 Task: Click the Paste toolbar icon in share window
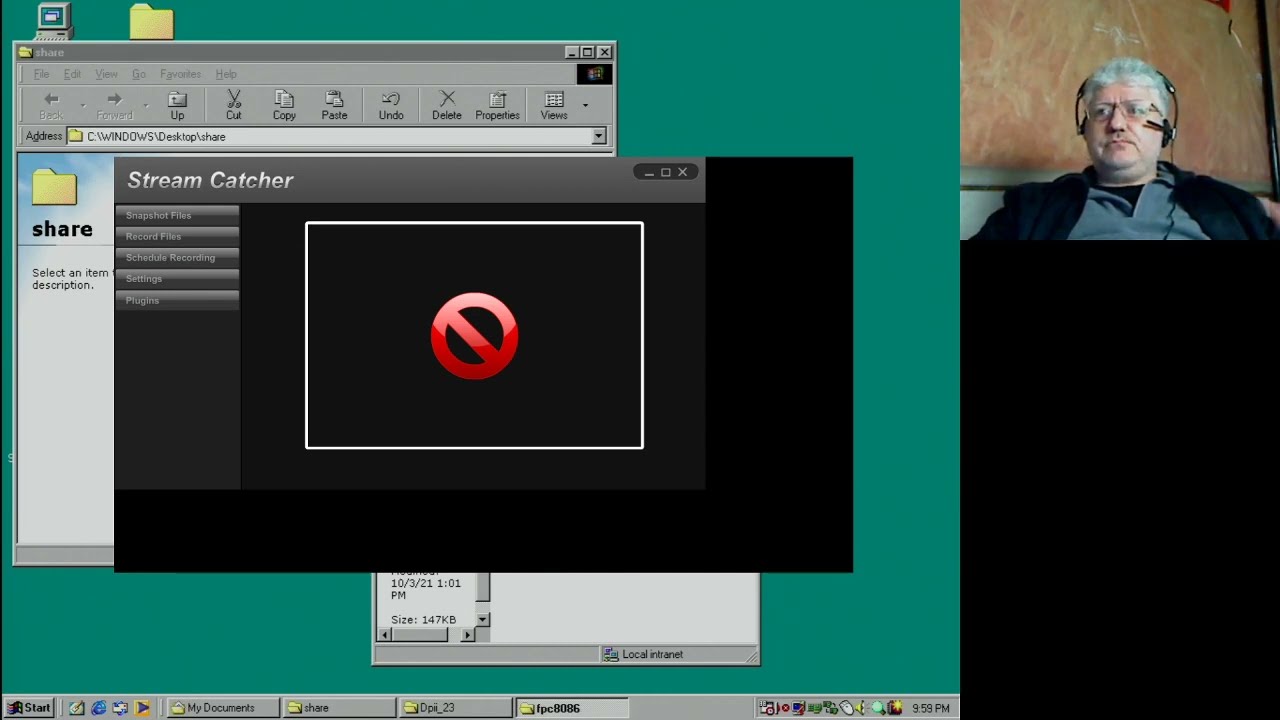point(334,105)
